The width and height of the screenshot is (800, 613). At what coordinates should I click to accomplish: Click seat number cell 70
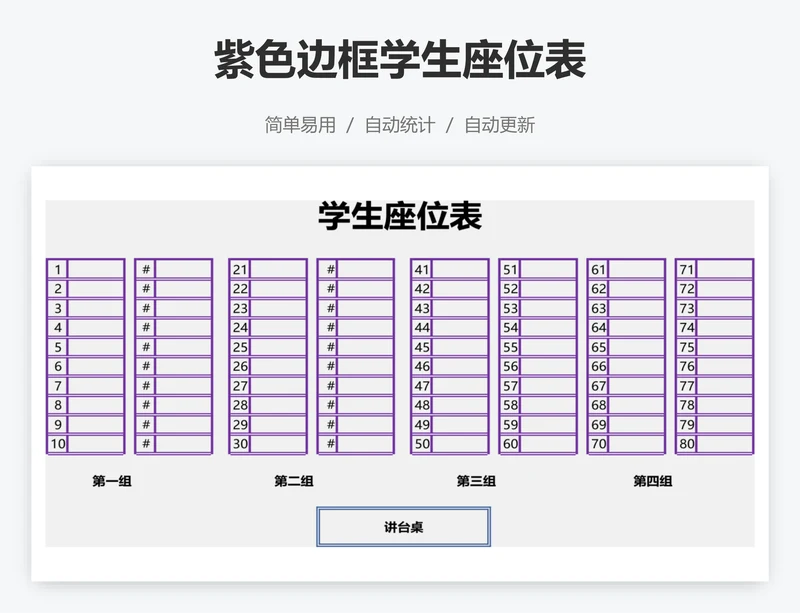pyautogui.click(x=598, y=444)
